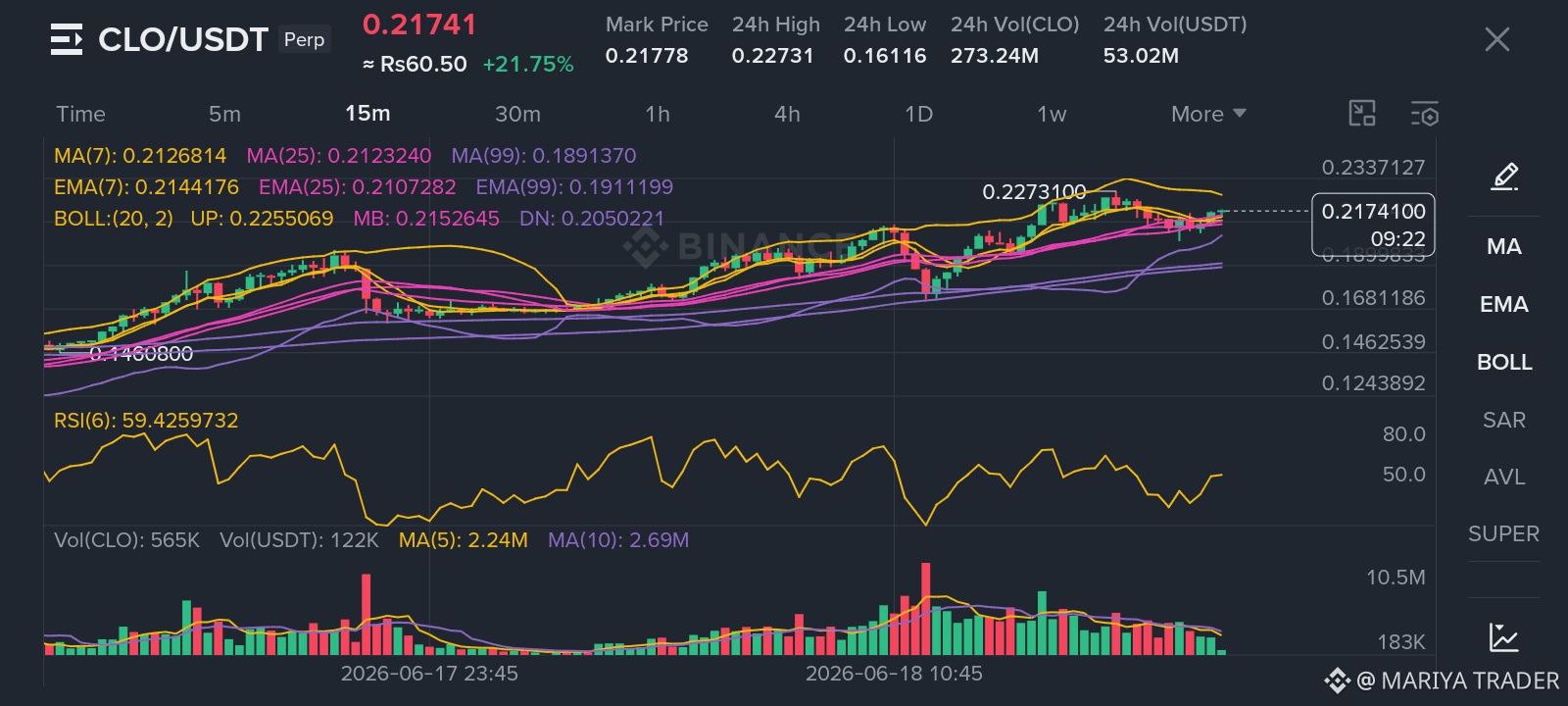Switch to the 4h timeframe

click(787, 114)
